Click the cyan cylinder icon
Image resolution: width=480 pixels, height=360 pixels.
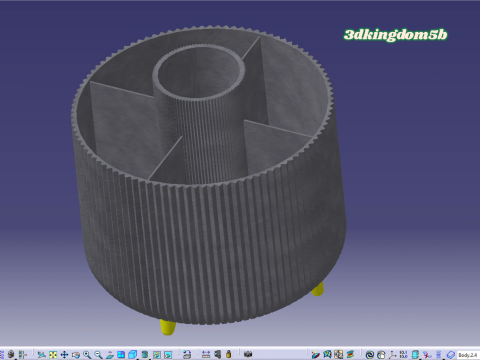415,355
